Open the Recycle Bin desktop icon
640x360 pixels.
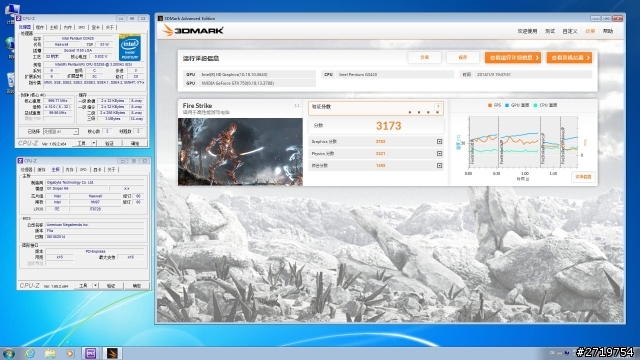[10, 80]
